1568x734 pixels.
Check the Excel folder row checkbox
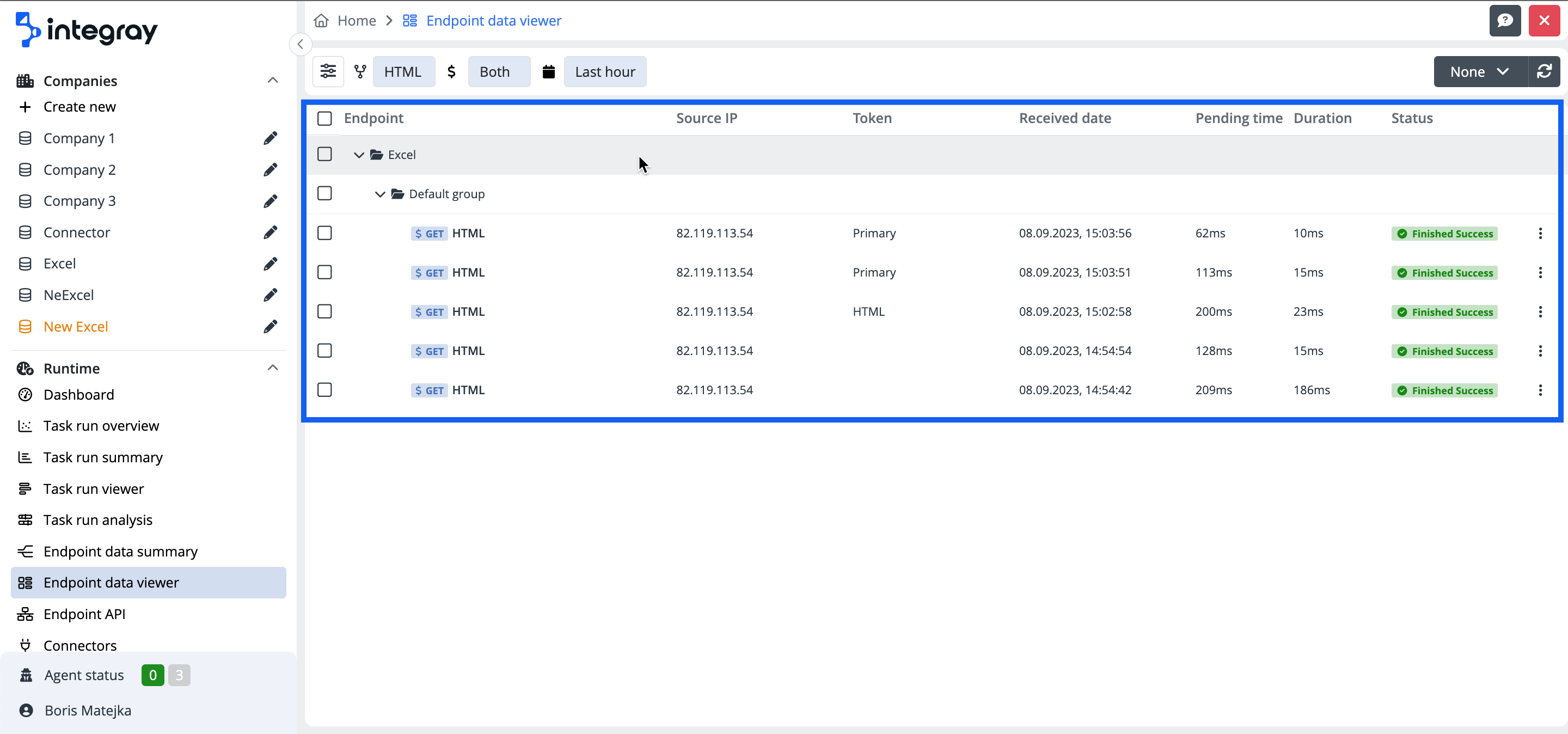(x=324, y=155)
